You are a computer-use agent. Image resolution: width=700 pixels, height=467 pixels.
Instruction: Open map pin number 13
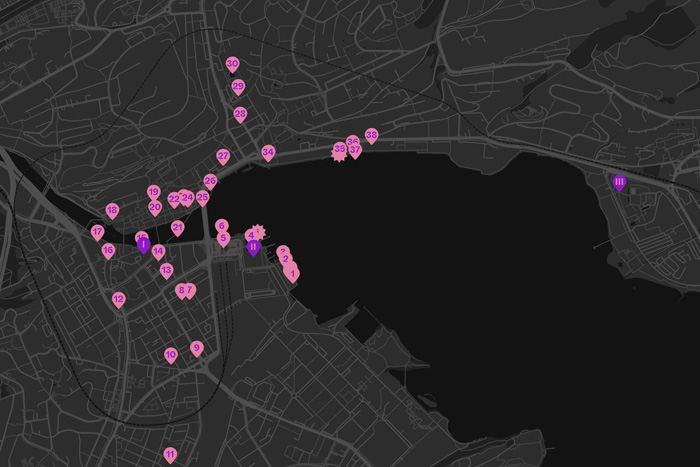(x=166, y=271)
